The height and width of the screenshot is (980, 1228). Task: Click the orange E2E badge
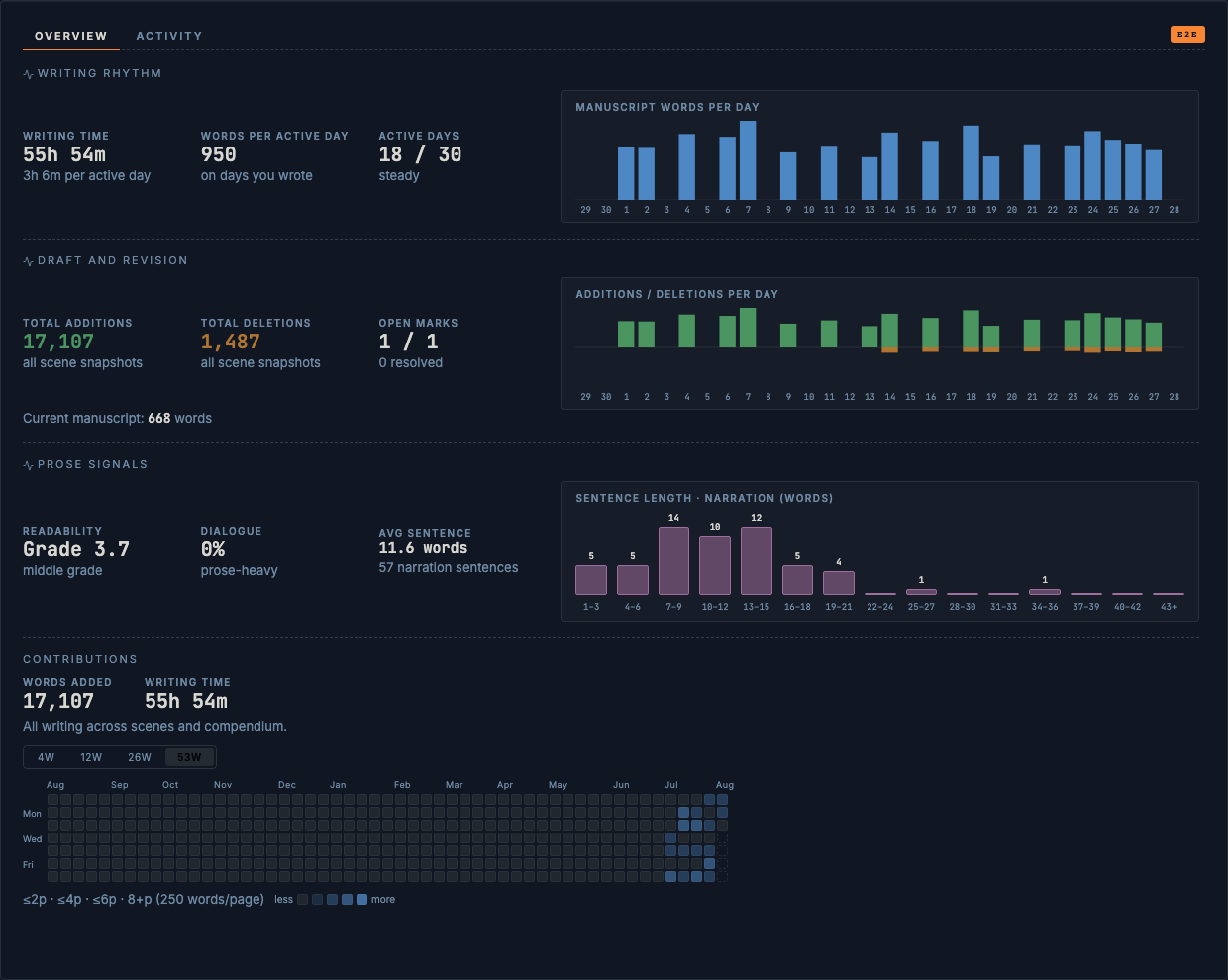click(1187, 34)
